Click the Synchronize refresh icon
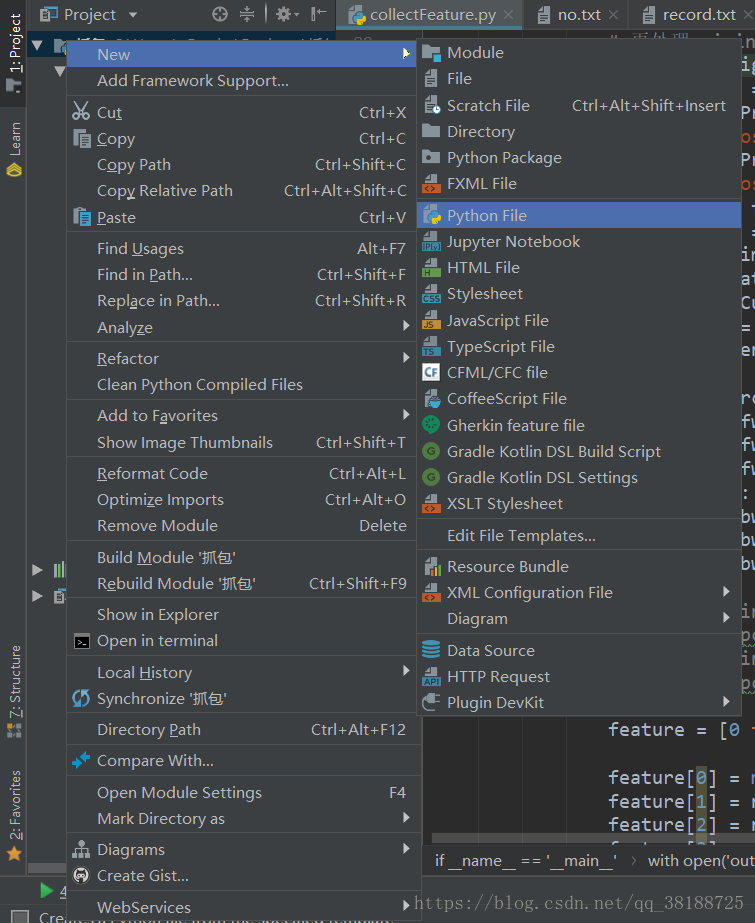Viewport: 755px width, 923px height. [81, 699]
